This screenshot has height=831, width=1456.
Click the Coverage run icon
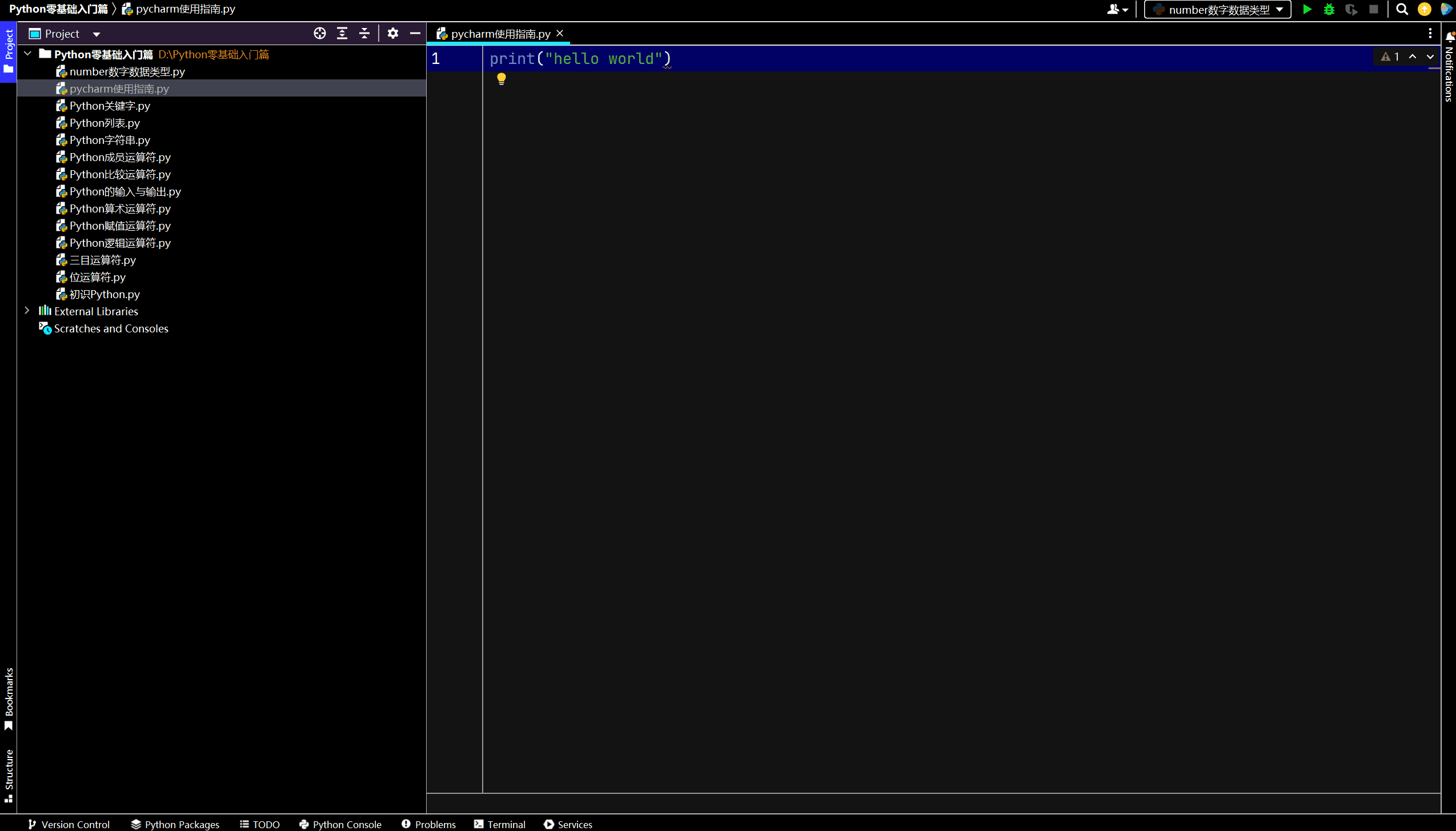point(1352,9)
